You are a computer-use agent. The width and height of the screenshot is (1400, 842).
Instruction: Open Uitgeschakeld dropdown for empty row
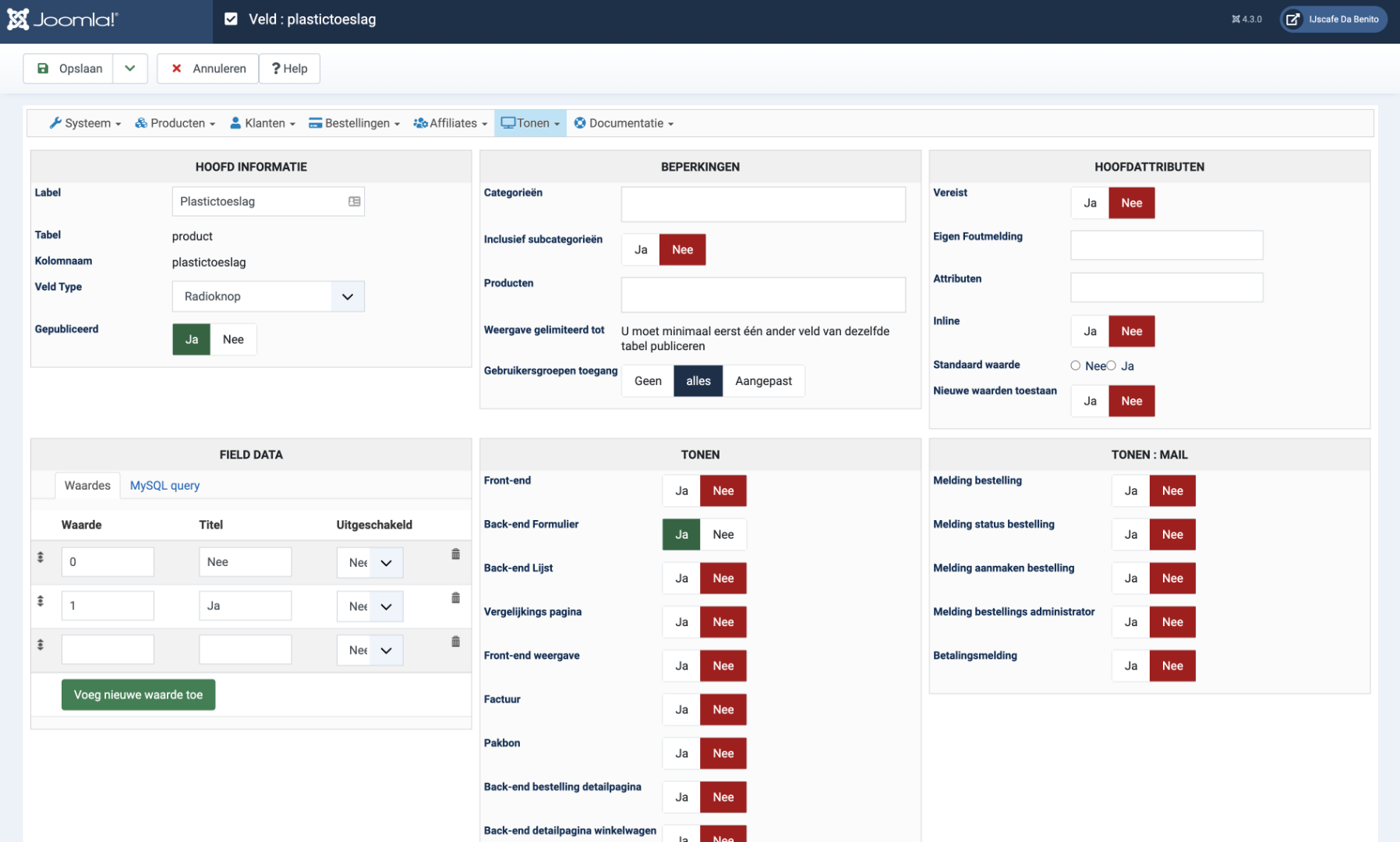[370, 649]
